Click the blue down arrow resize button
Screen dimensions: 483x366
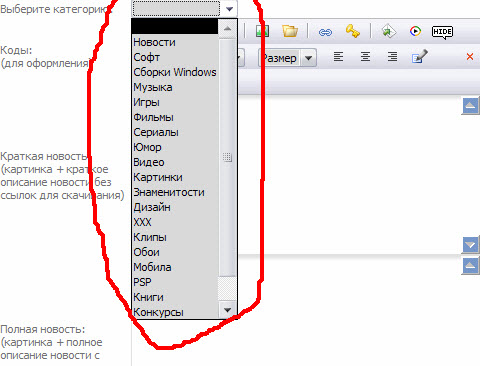pyautogui.click(x=471, y=245)
